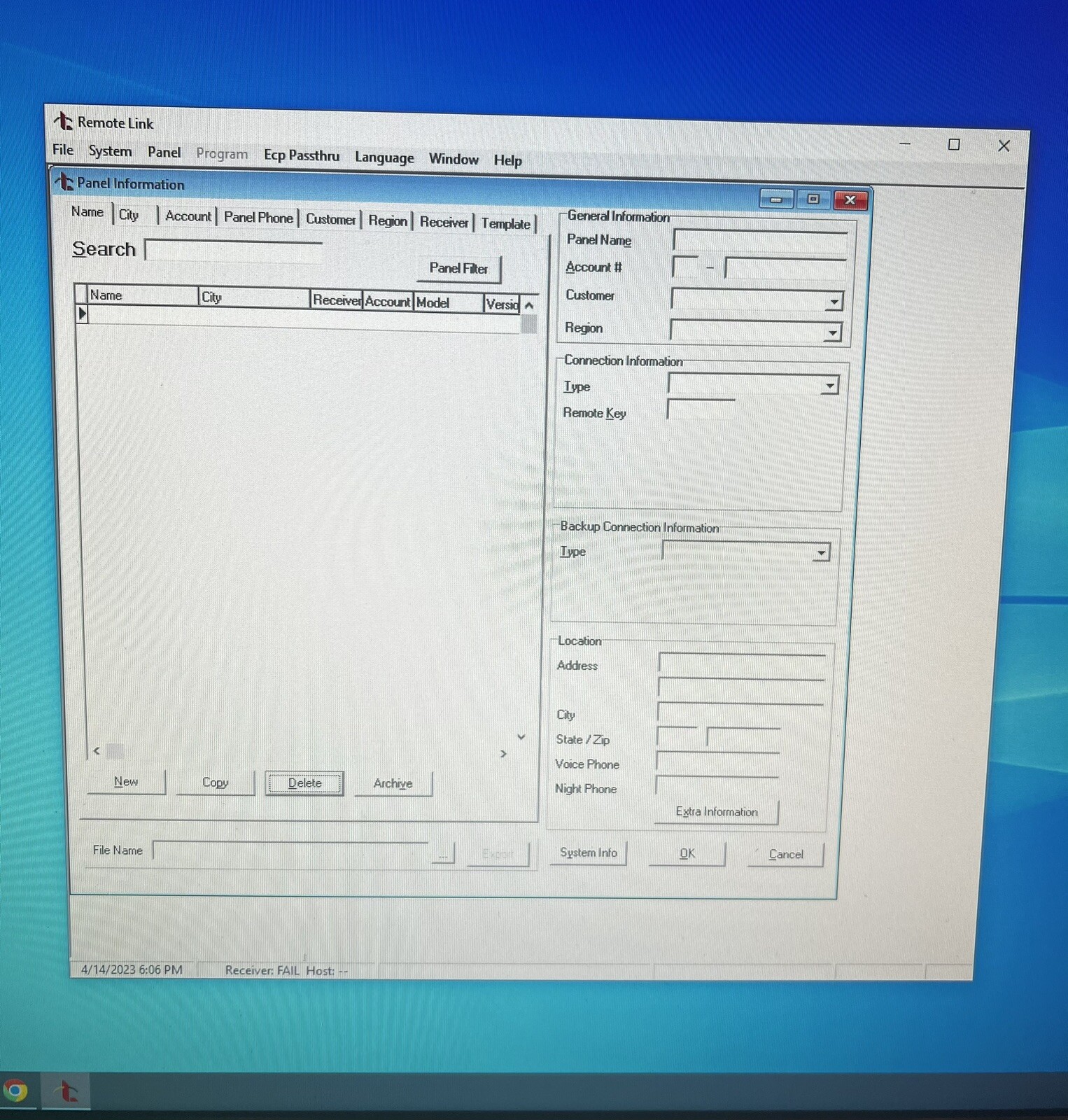Restore the Panel Information window
This screenshot has height=1120, width=1068.
[x=813, y=199]
